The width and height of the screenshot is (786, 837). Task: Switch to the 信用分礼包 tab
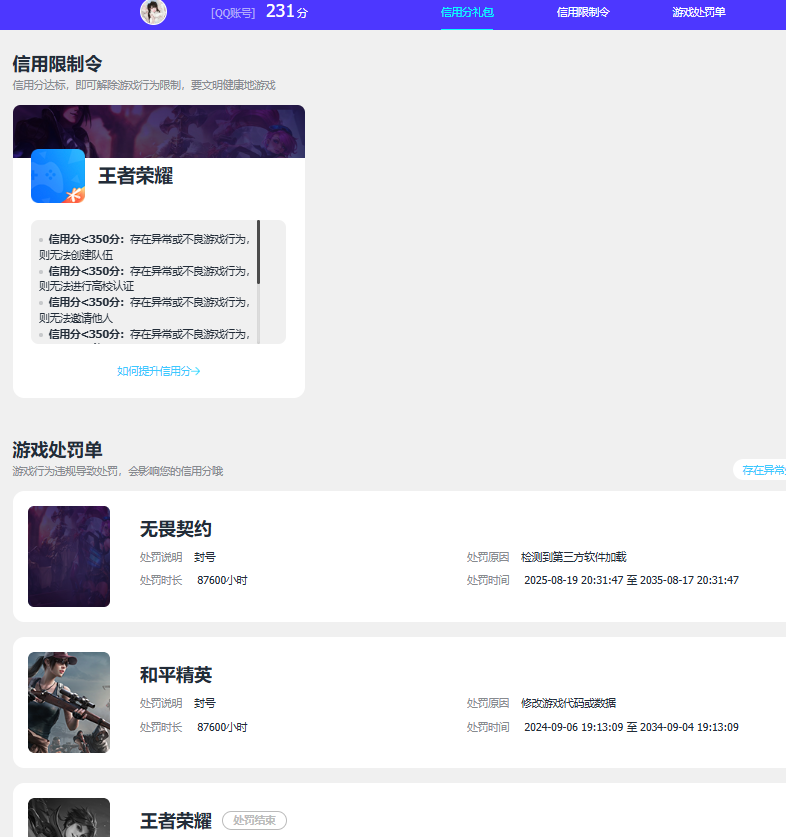(x=467, y=12)
